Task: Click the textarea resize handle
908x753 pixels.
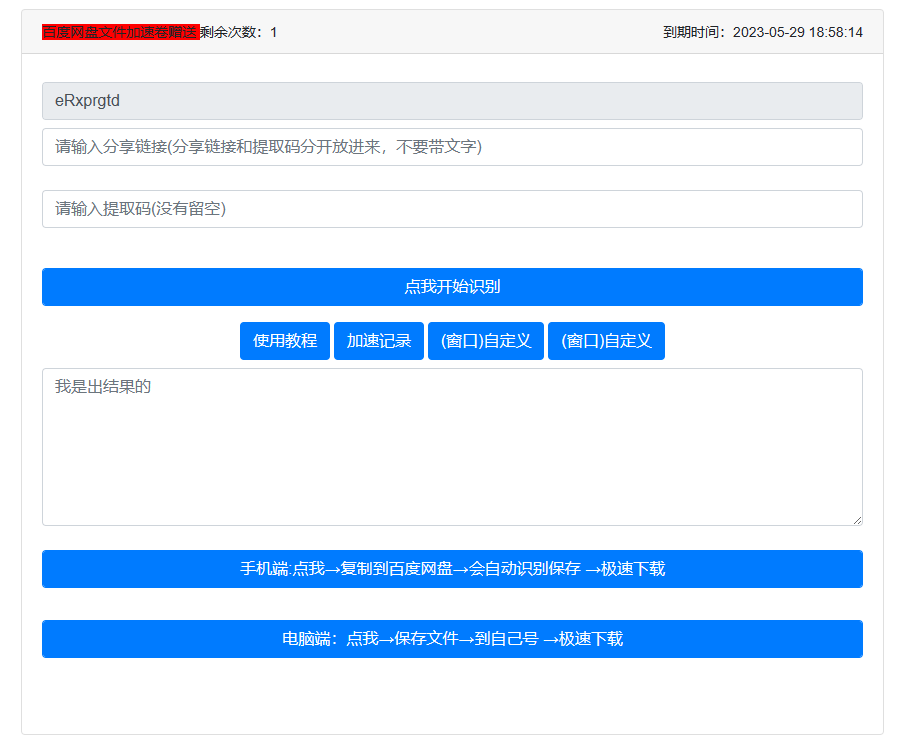Action: click(x=858, y=519)
